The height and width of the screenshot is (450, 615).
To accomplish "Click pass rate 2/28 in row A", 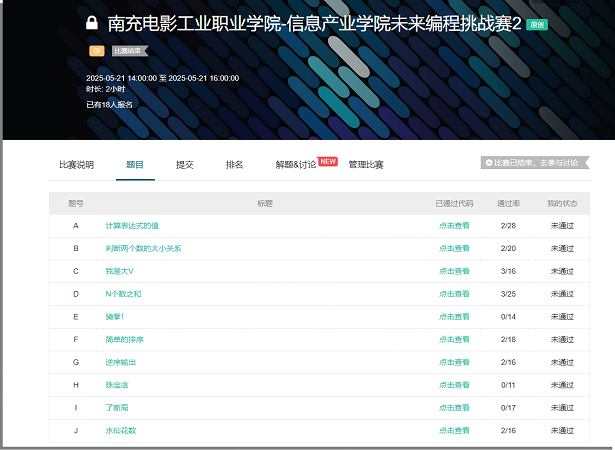I will 508,226.
